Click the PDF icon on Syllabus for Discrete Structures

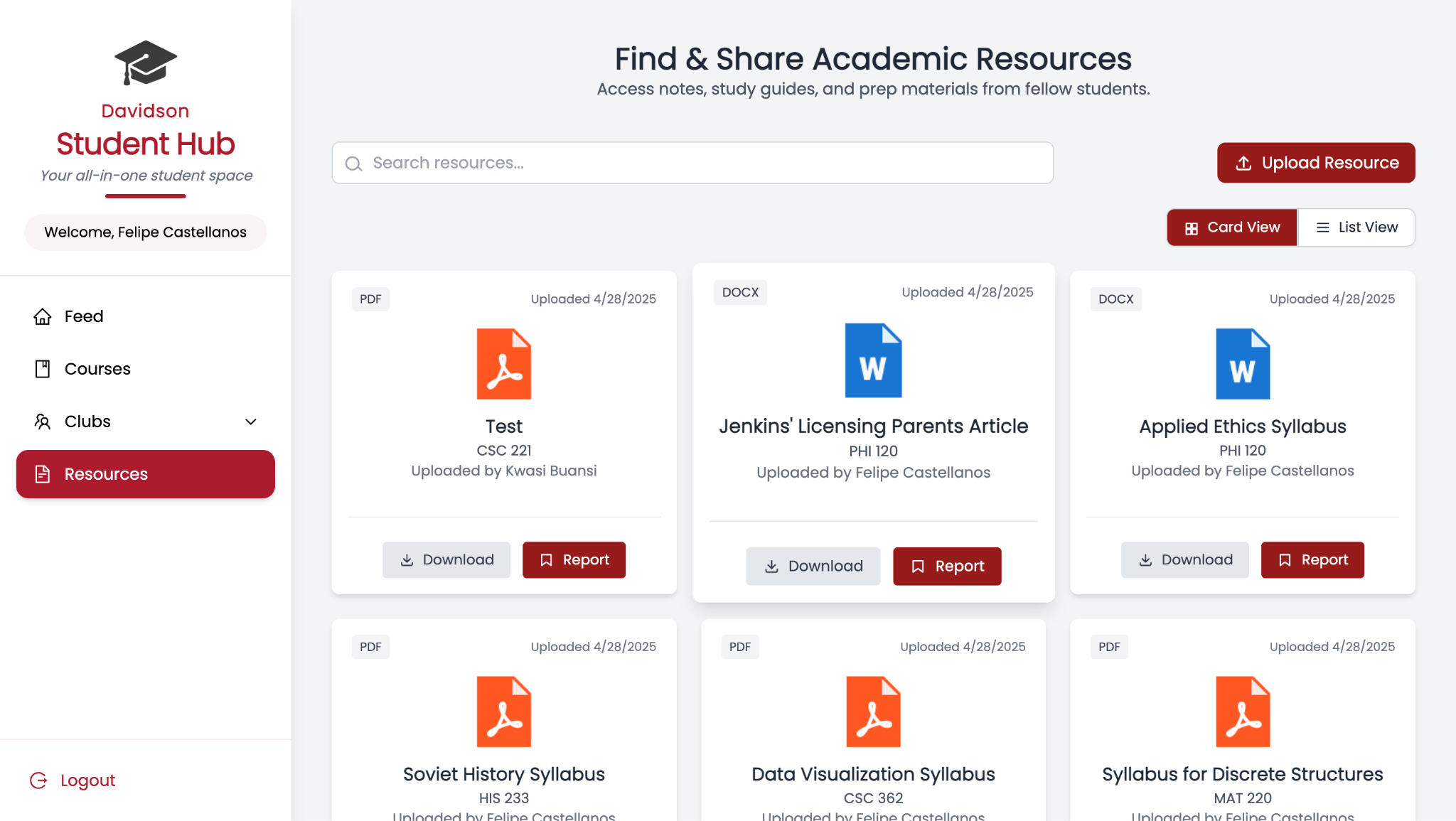[x=1243, y=711]
